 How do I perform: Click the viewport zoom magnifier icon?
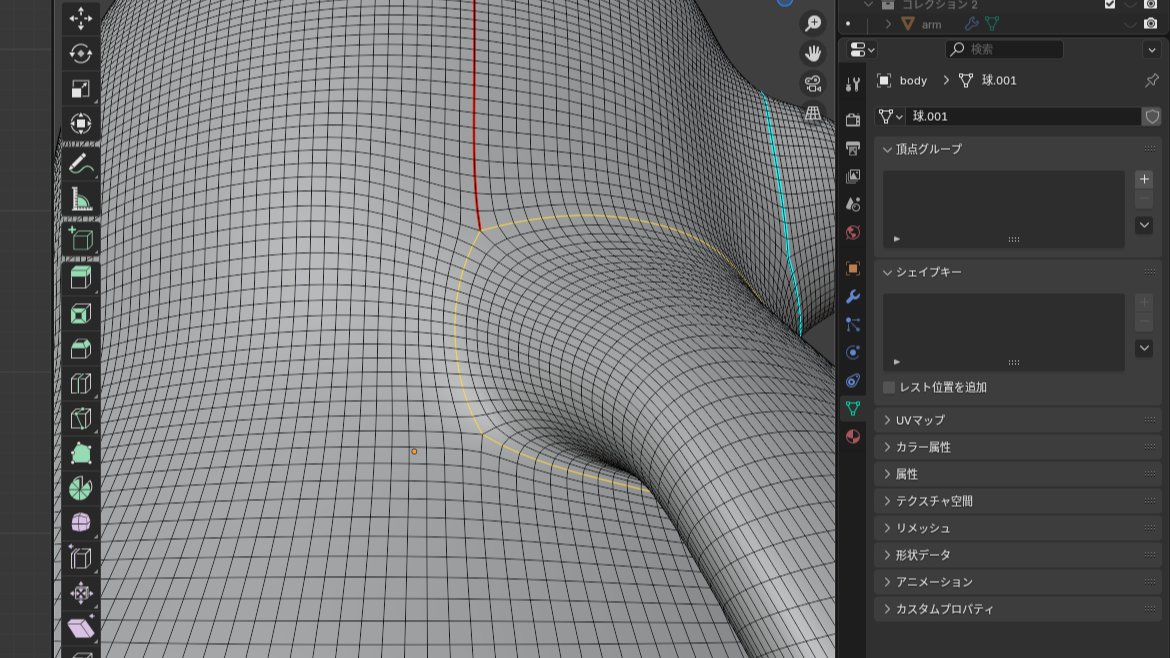click(813, 23)
